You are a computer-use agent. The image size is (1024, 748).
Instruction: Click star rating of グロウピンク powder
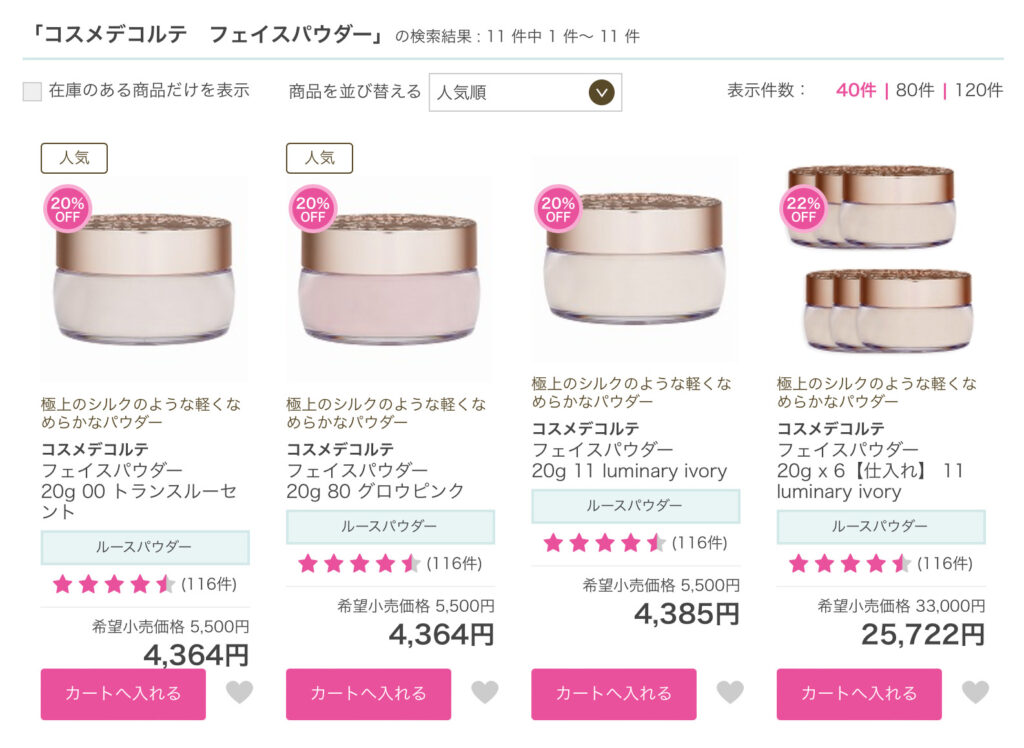[x=359, y=563]
